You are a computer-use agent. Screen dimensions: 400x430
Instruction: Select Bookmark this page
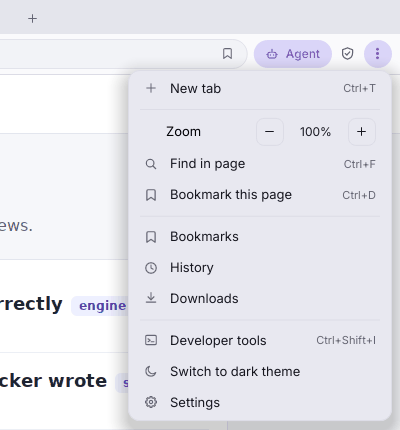coord(260,195)
